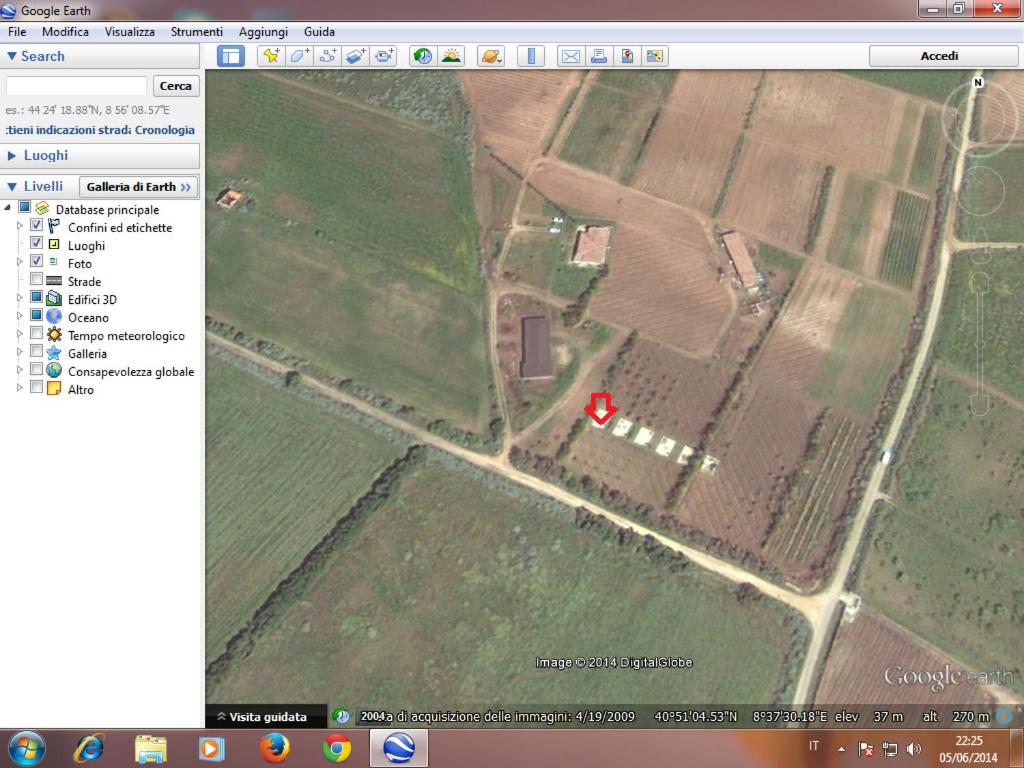This screenshot has width=1024, height=768.
Task: Record a tour with the camera icon
Action: click(x=383, y=56)
